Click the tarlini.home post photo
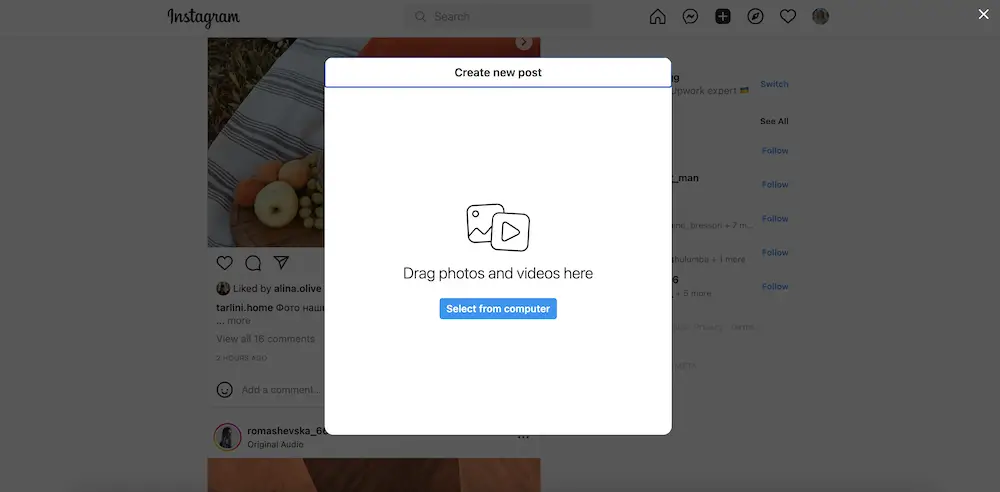 coord(266,142)
